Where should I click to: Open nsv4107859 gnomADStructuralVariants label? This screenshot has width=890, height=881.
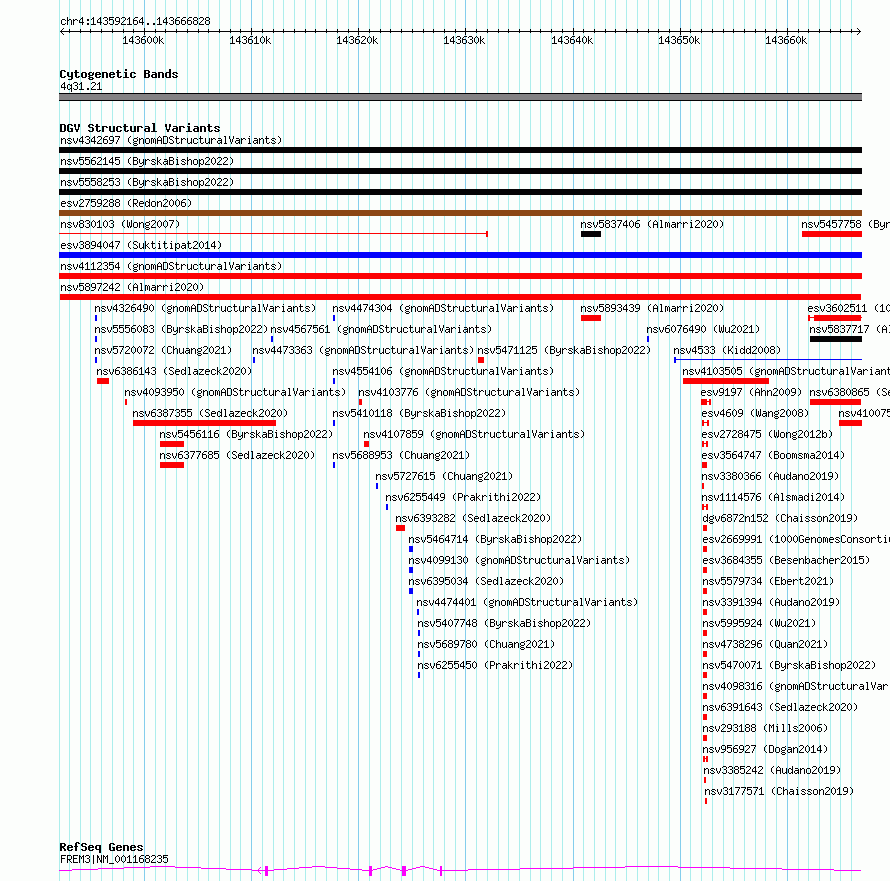(474, 434)
